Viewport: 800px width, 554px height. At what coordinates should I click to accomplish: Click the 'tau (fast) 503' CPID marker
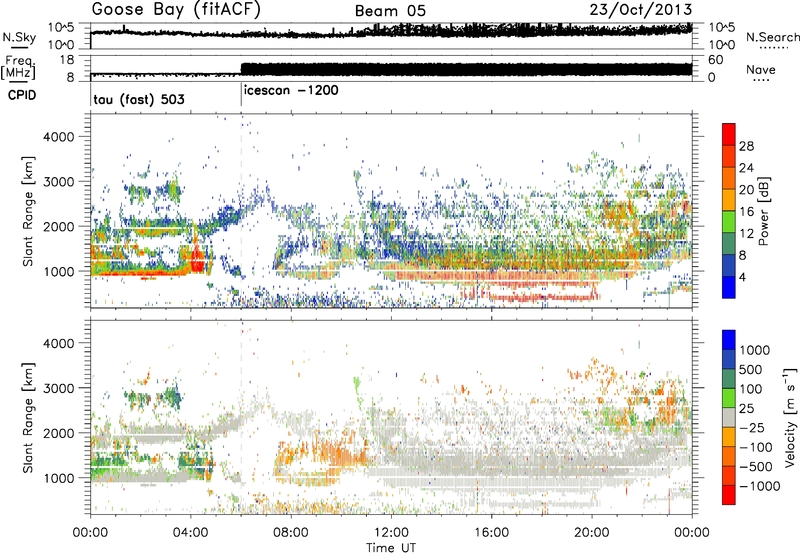(139, 99)
